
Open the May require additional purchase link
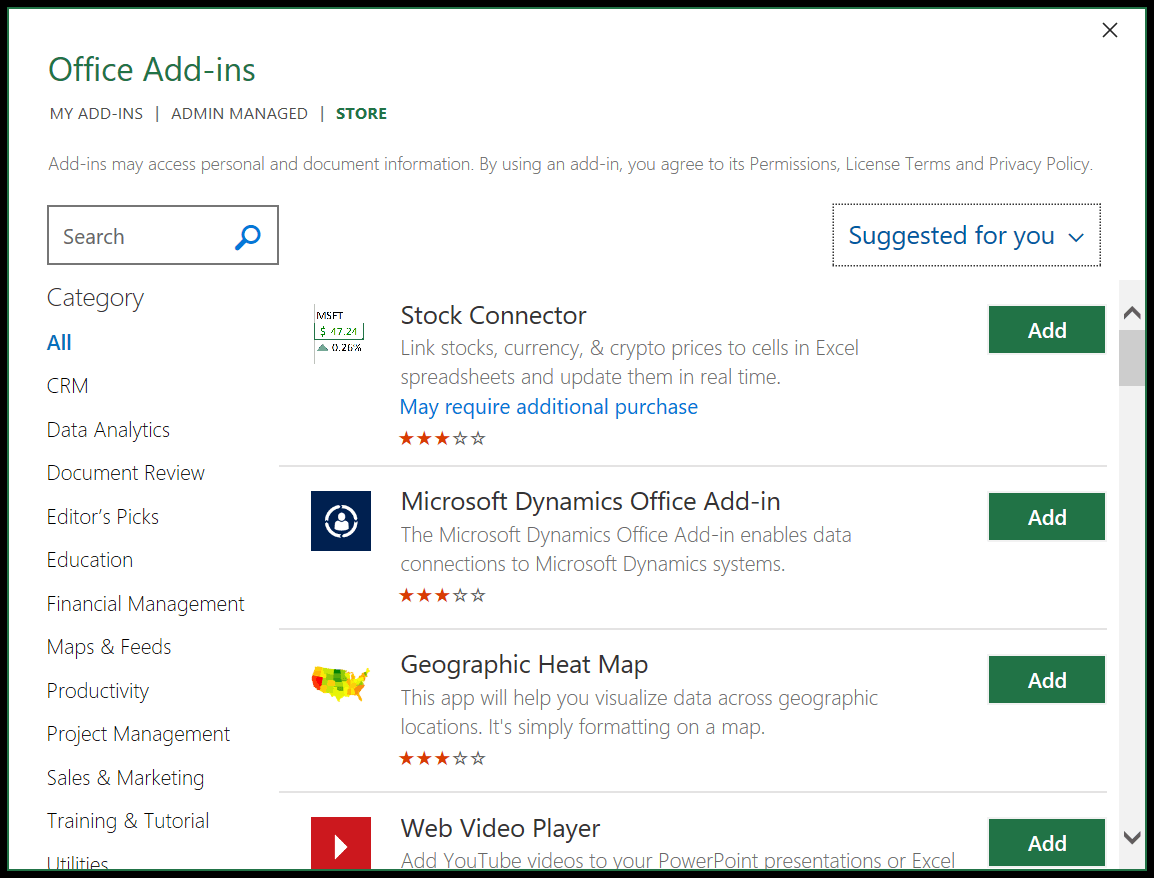(x=549, y=407)
